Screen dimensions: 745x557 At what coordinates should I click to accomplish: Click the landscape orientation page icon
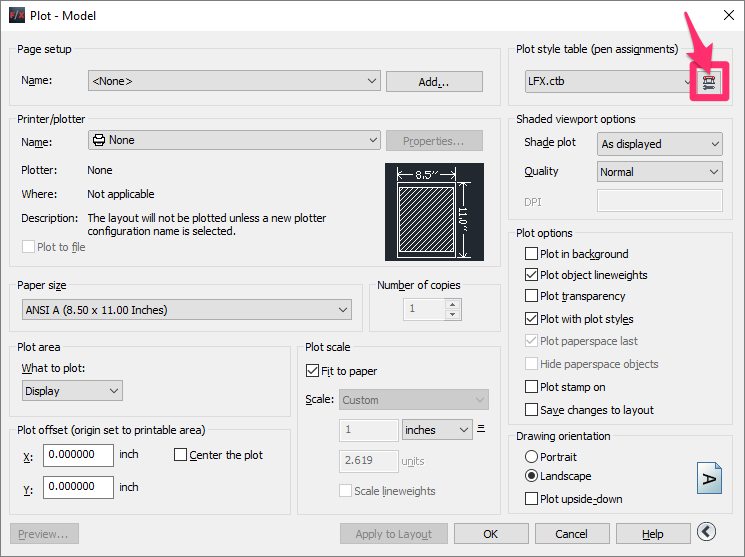pyautogui.click(x=709, y=478)
